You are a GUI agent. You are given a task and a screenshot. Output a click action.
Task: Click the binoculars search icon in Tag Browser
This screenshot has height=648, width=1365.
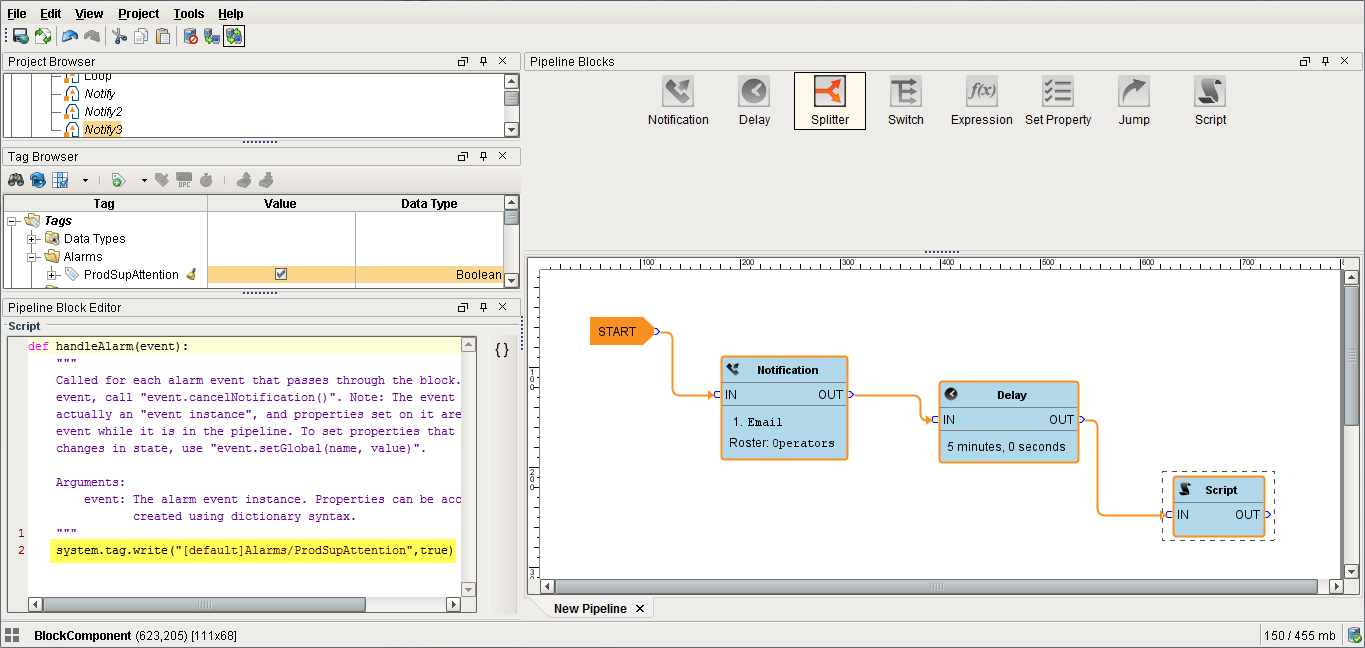(16, 180)
